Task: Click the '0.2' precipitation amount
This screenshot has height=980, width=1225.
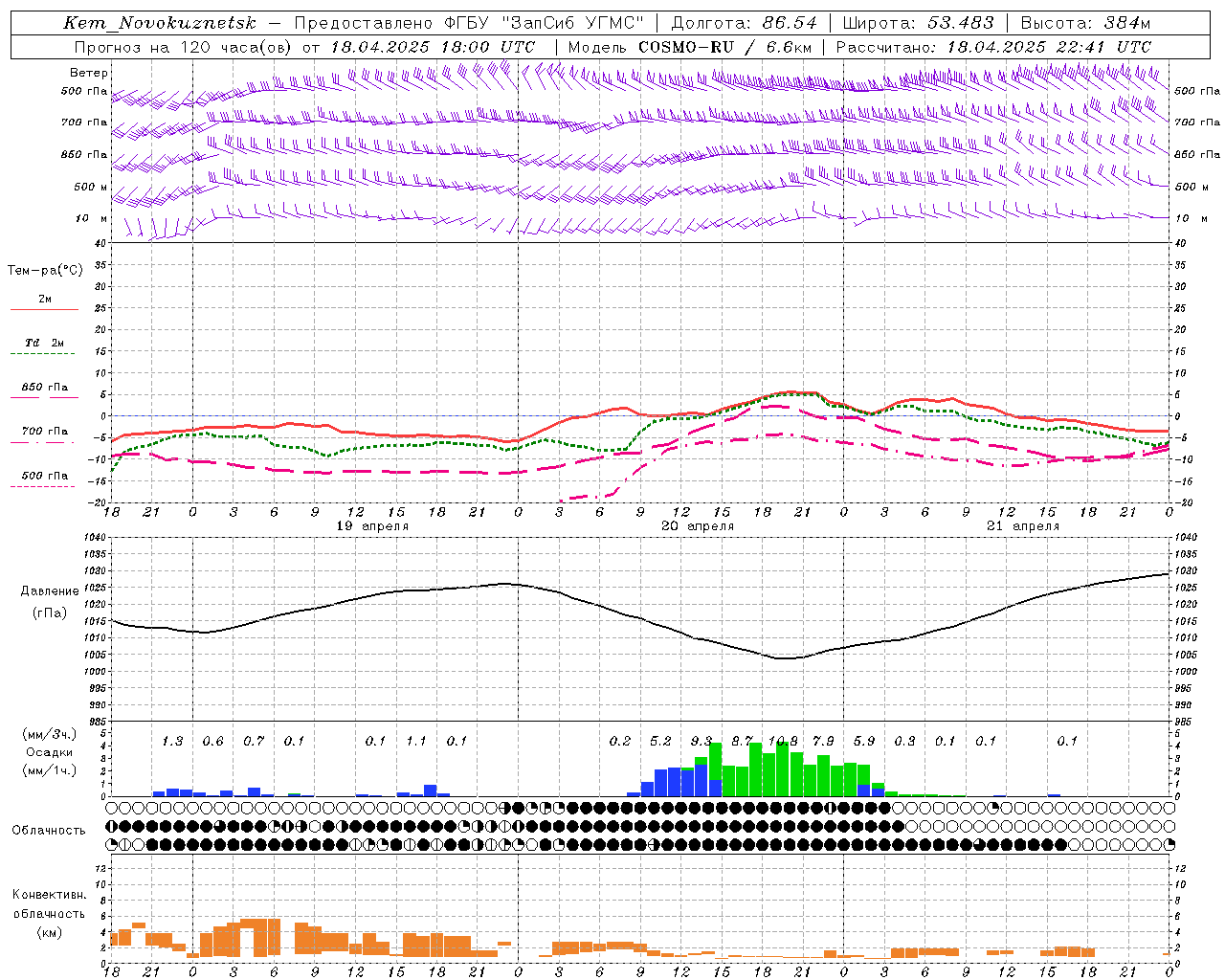Action: [620, 742]
